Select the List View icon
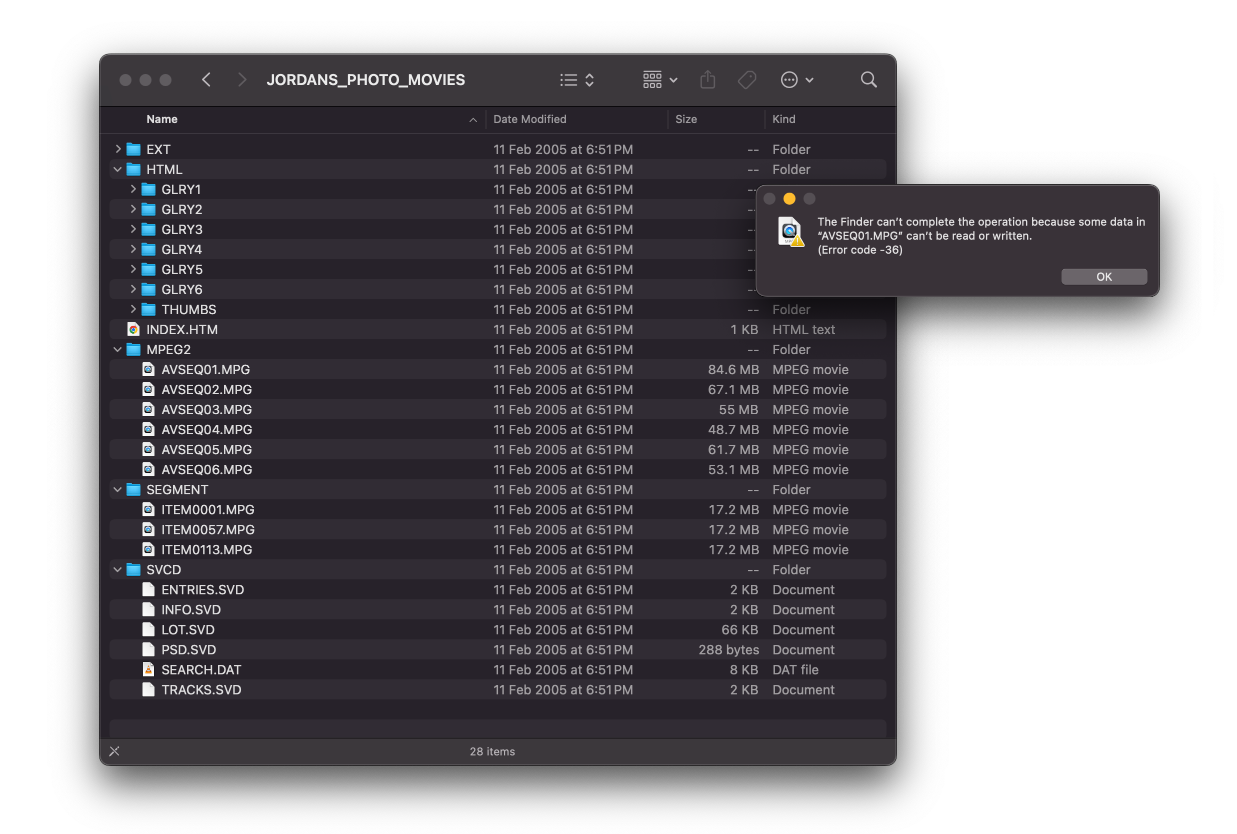The height and width of the screenshot is (834, 1237). coord(569,79)
